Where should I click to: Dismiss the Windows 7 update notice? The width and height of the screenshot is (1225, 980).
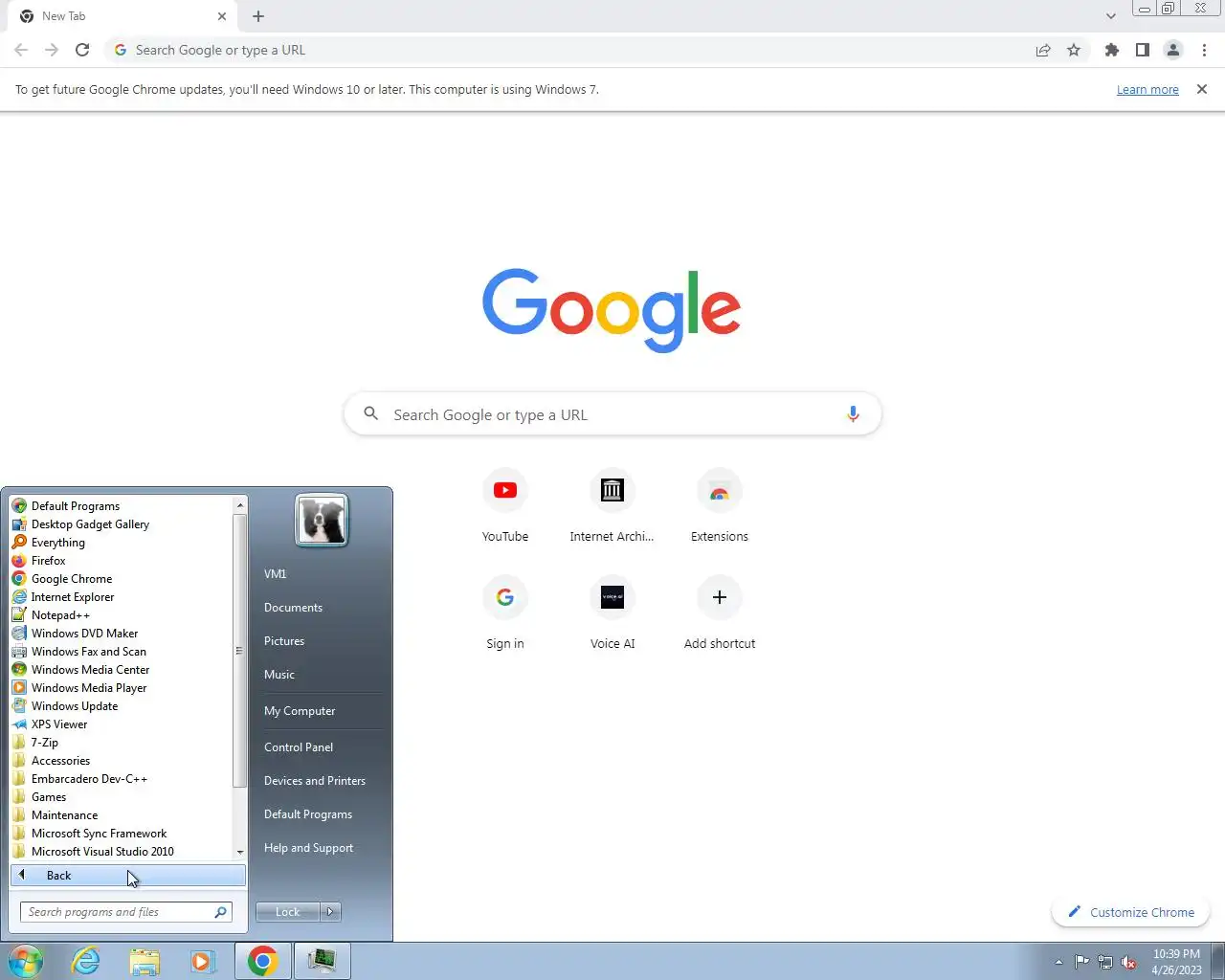click(1202, 89)
